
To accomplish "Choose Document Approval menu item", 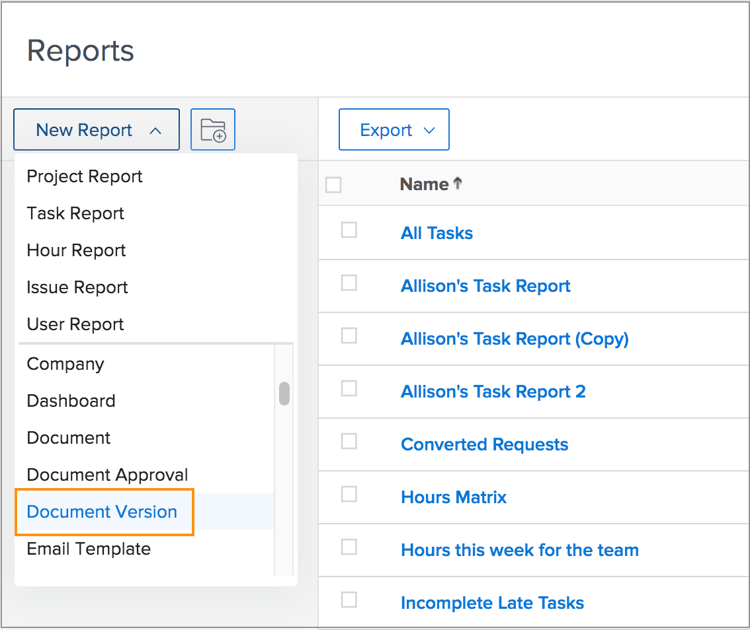I will 107,475.
